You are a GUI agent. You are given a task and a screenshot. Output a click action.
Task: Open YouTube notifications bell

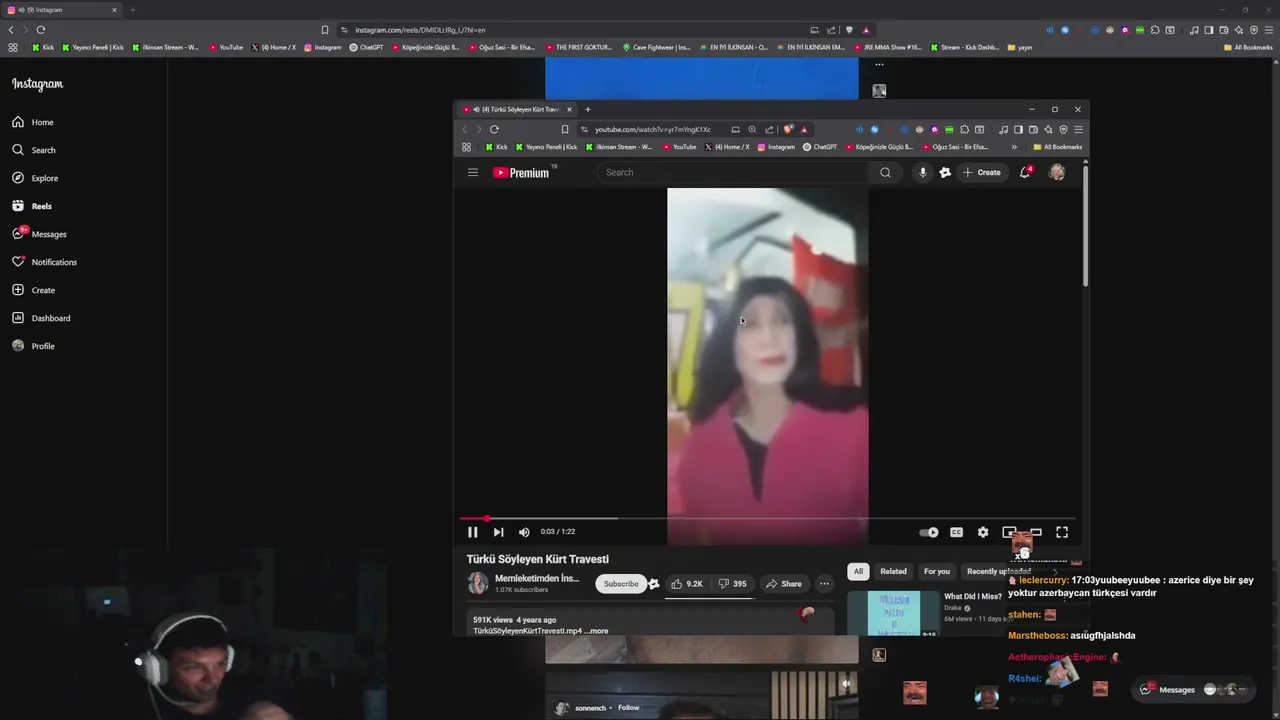click(1025, 172)
